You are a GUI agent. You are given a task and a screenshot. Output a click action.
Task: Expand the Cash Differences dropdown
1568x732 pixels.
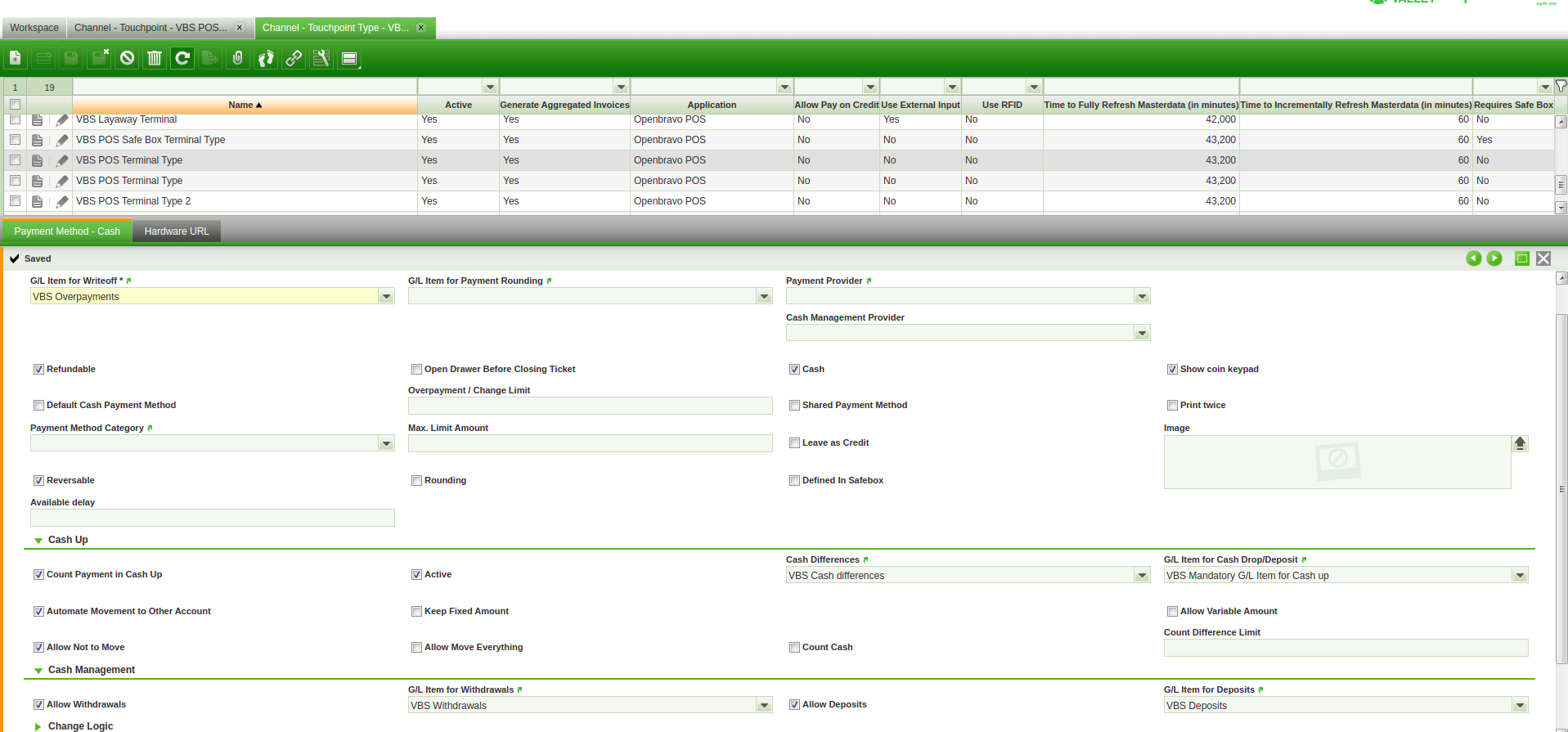pos(1142,576)
